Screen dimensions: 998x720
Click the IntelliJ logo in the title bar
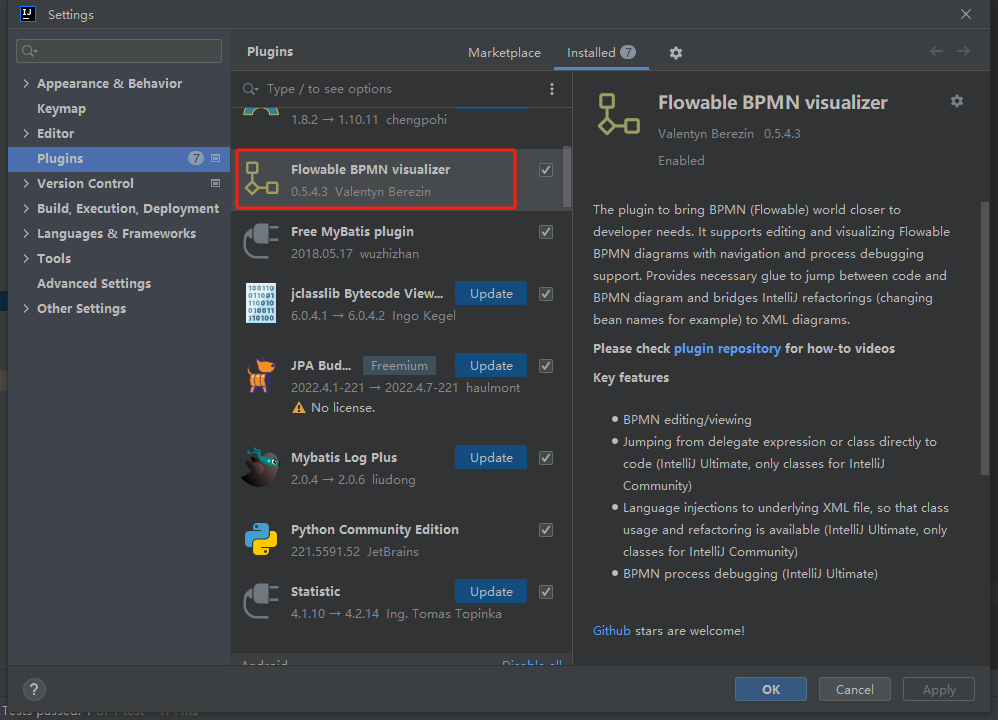[28, 14]
